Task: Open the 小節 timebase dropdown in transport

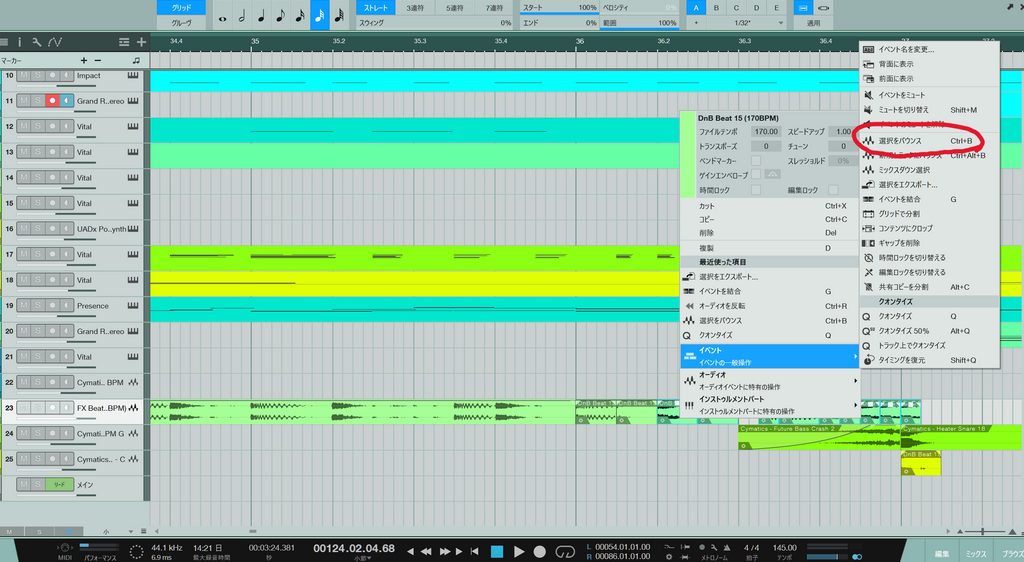Action: pyautogui.click(x=362, y=558)
